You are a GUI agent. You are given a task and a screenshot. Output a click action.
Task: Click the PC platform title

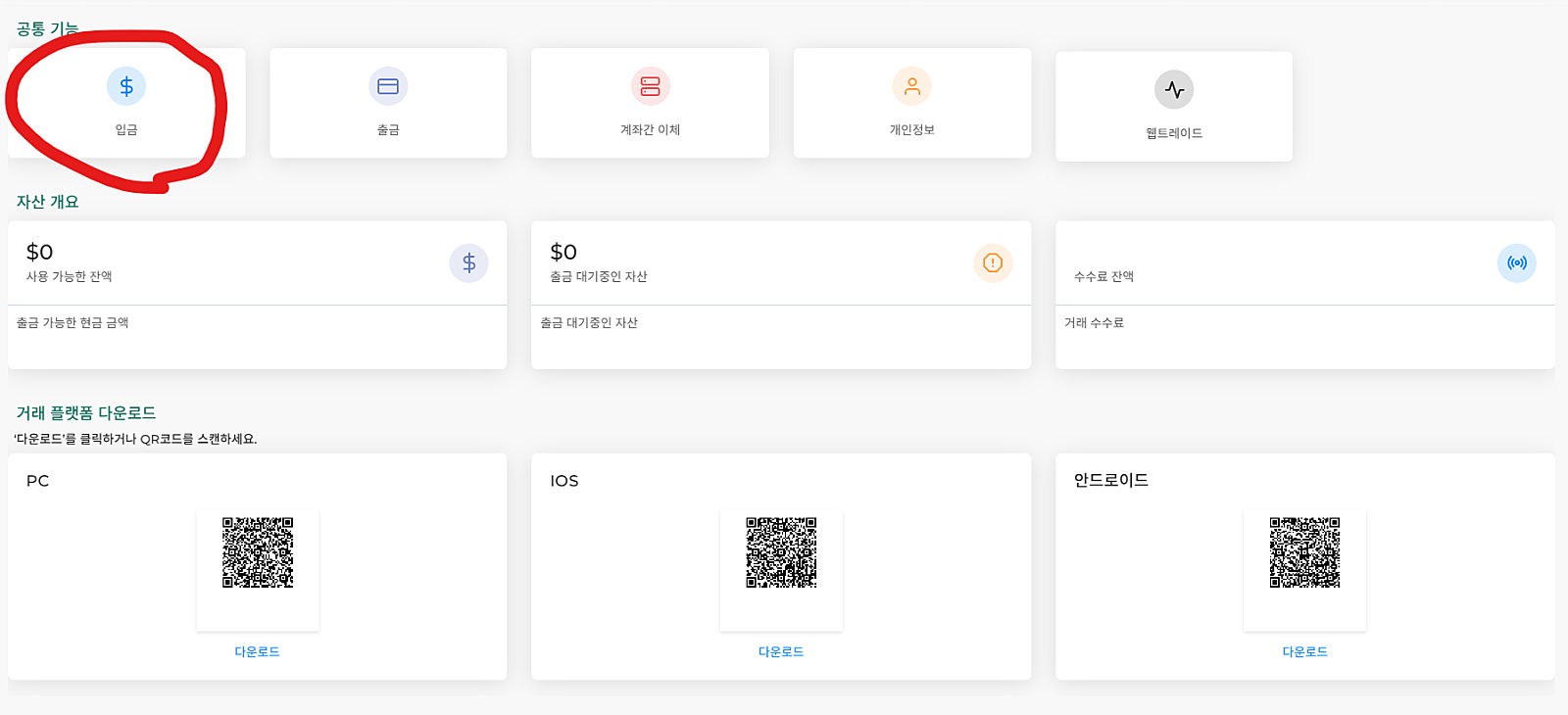click(37, 480)
